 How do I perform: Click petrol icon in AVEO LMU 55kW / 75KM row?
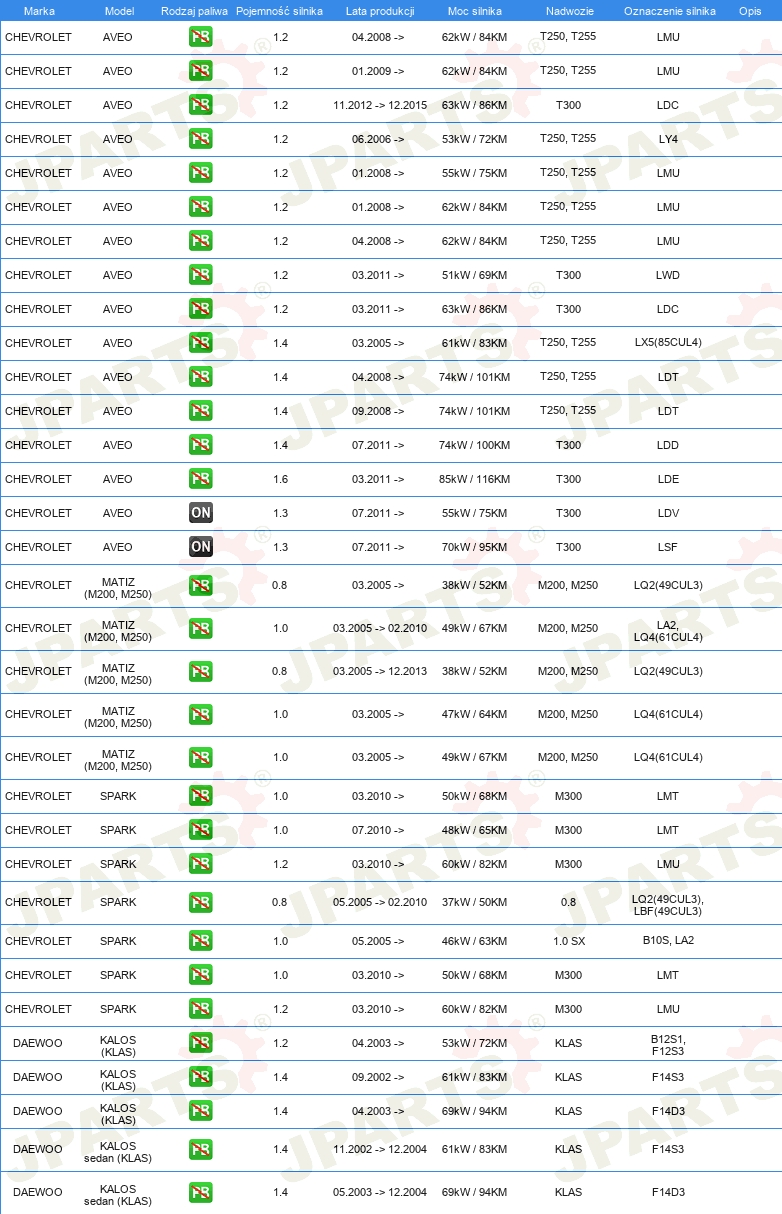click(201, 173)
